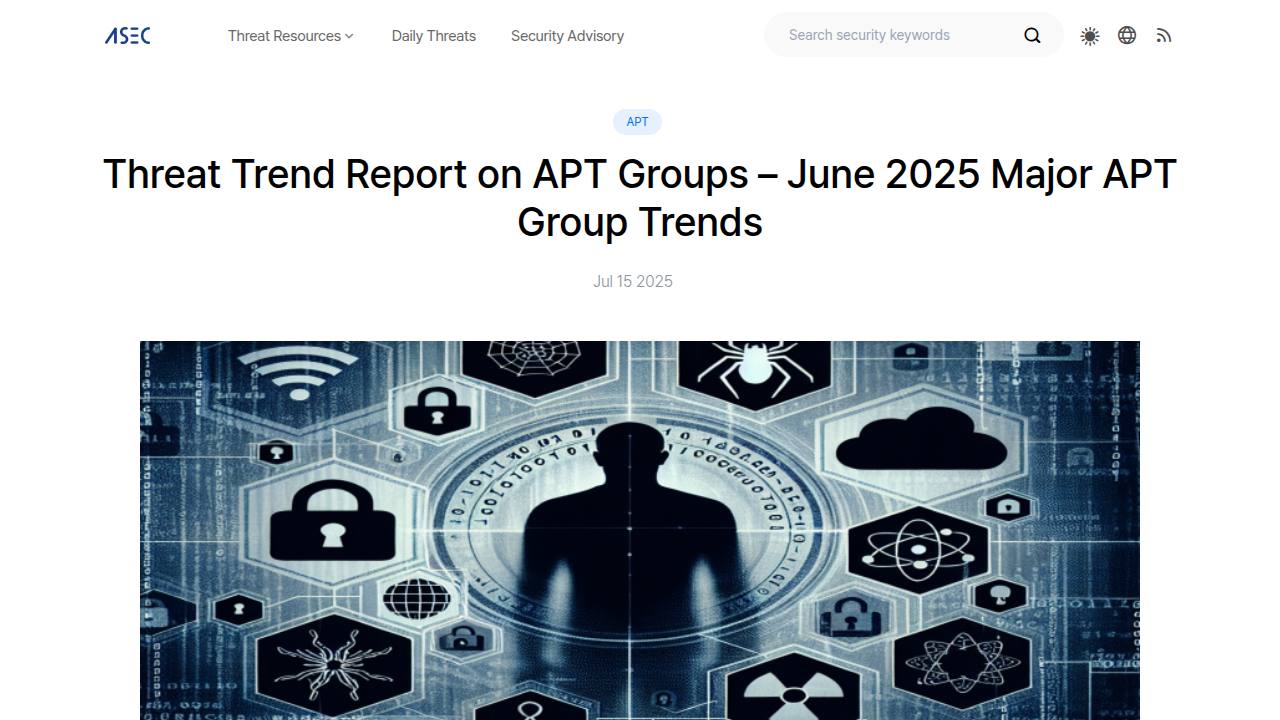Toggle light/dark theme sun icon
Screen dimensions: 1280x720
[1090, 36]
